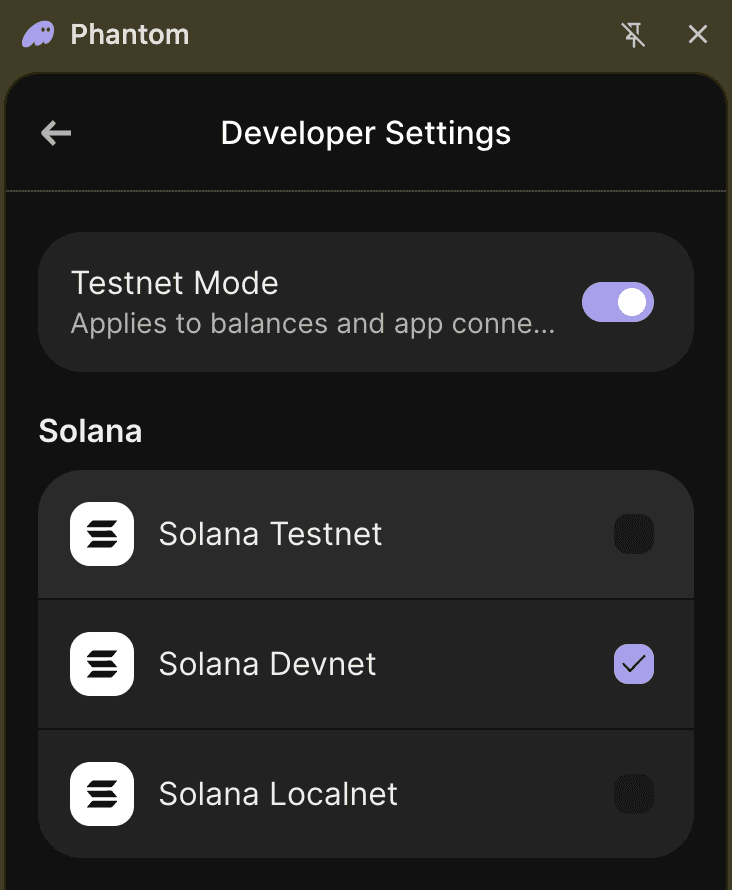The image size is (732, 890).
Task: Click the Phantom ghost logo
Action: pos(39,35)
